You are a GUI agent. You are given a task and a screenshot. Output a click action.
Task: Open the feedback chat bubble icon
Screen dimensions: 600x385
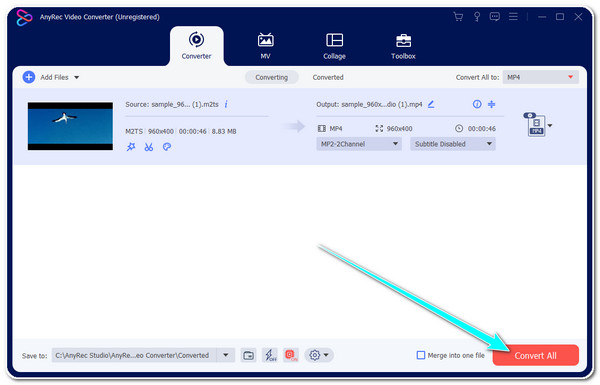click(x=495, y=16)
